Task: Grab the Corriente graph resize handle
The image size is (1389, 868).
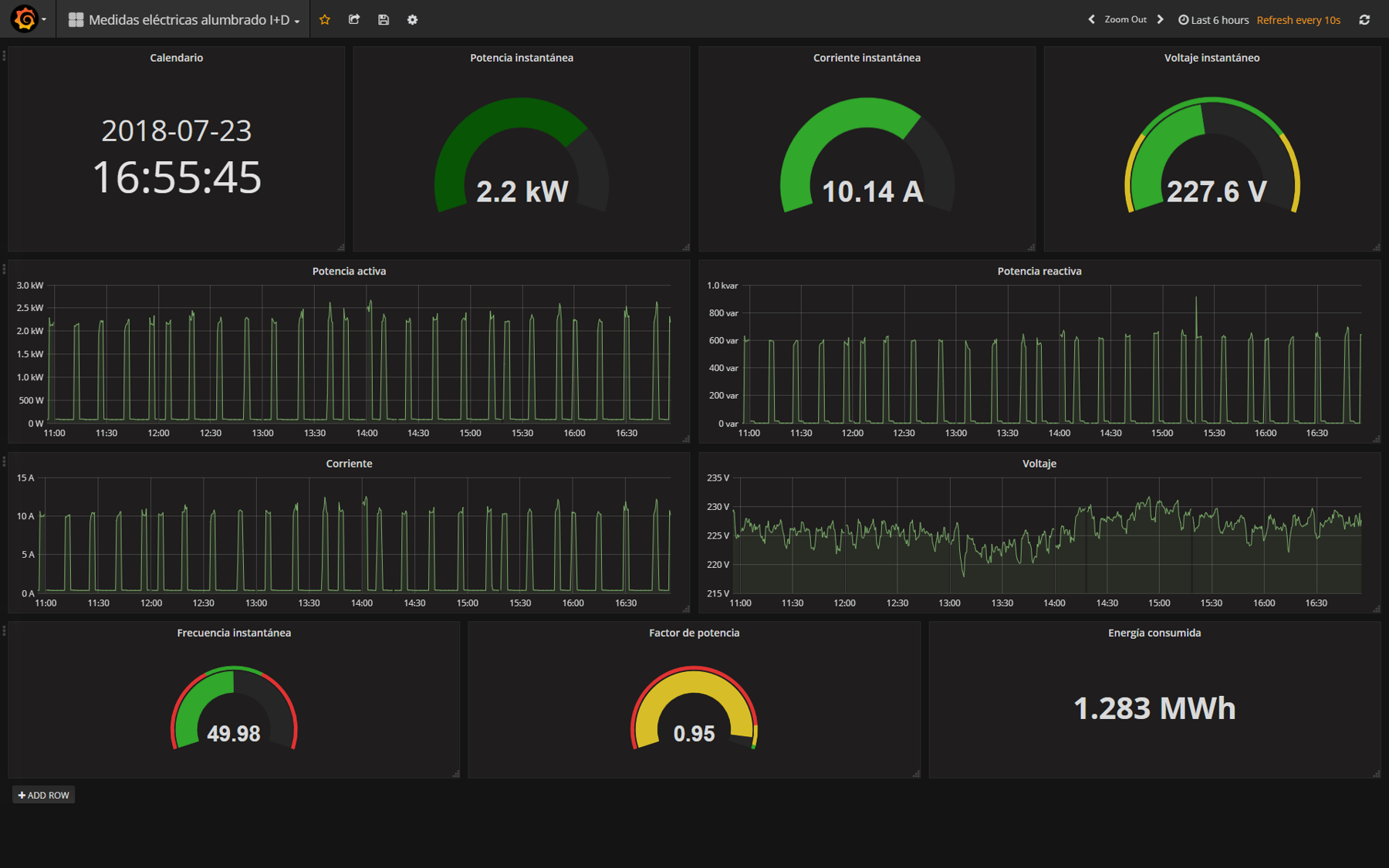Action: [x=685, y=609]
